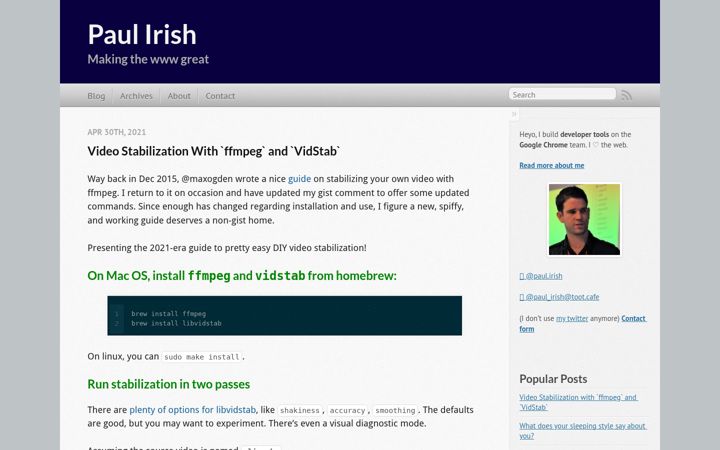Open the @paul_irish@toot.cafe link
This screenshot has height=450, width=720.
coord(559,297)
